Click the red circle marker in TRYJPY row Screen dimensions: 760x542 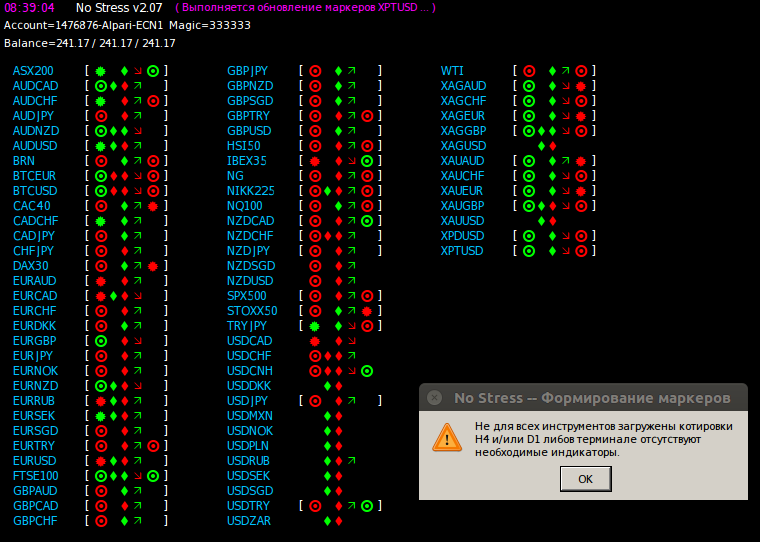point(367,326)
